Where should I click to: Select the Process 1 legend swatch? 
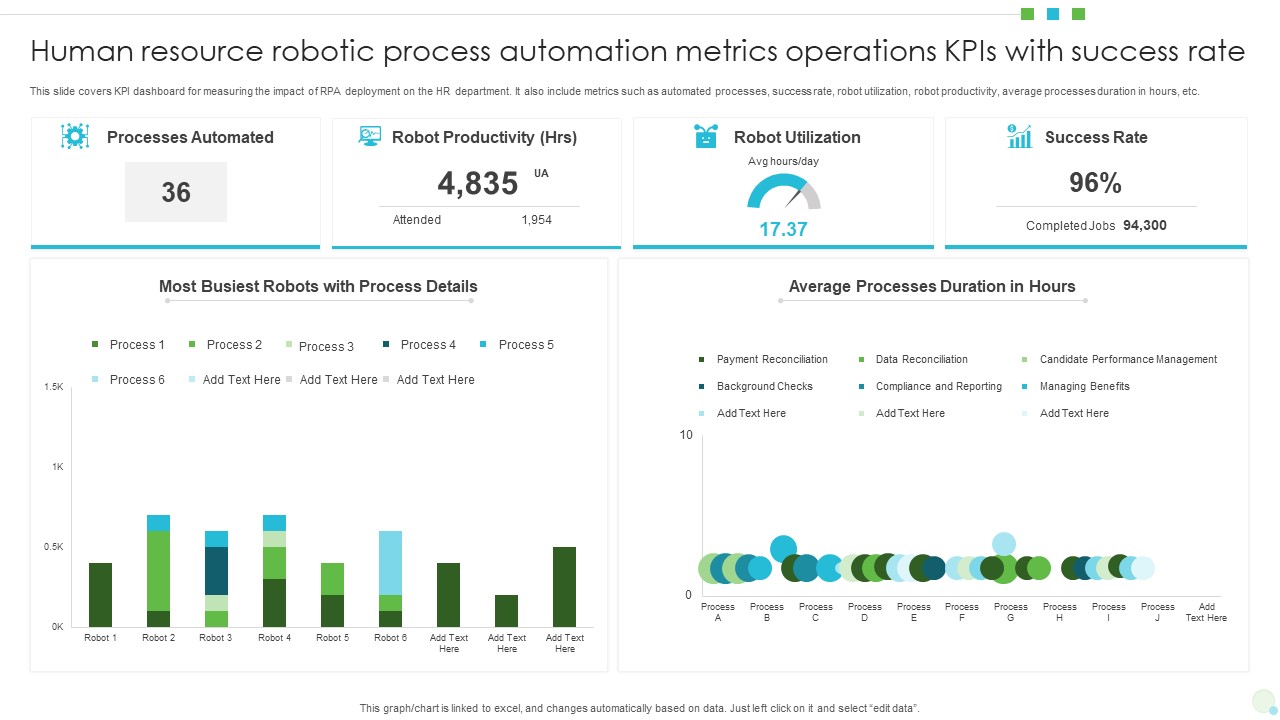pos(95,345)
